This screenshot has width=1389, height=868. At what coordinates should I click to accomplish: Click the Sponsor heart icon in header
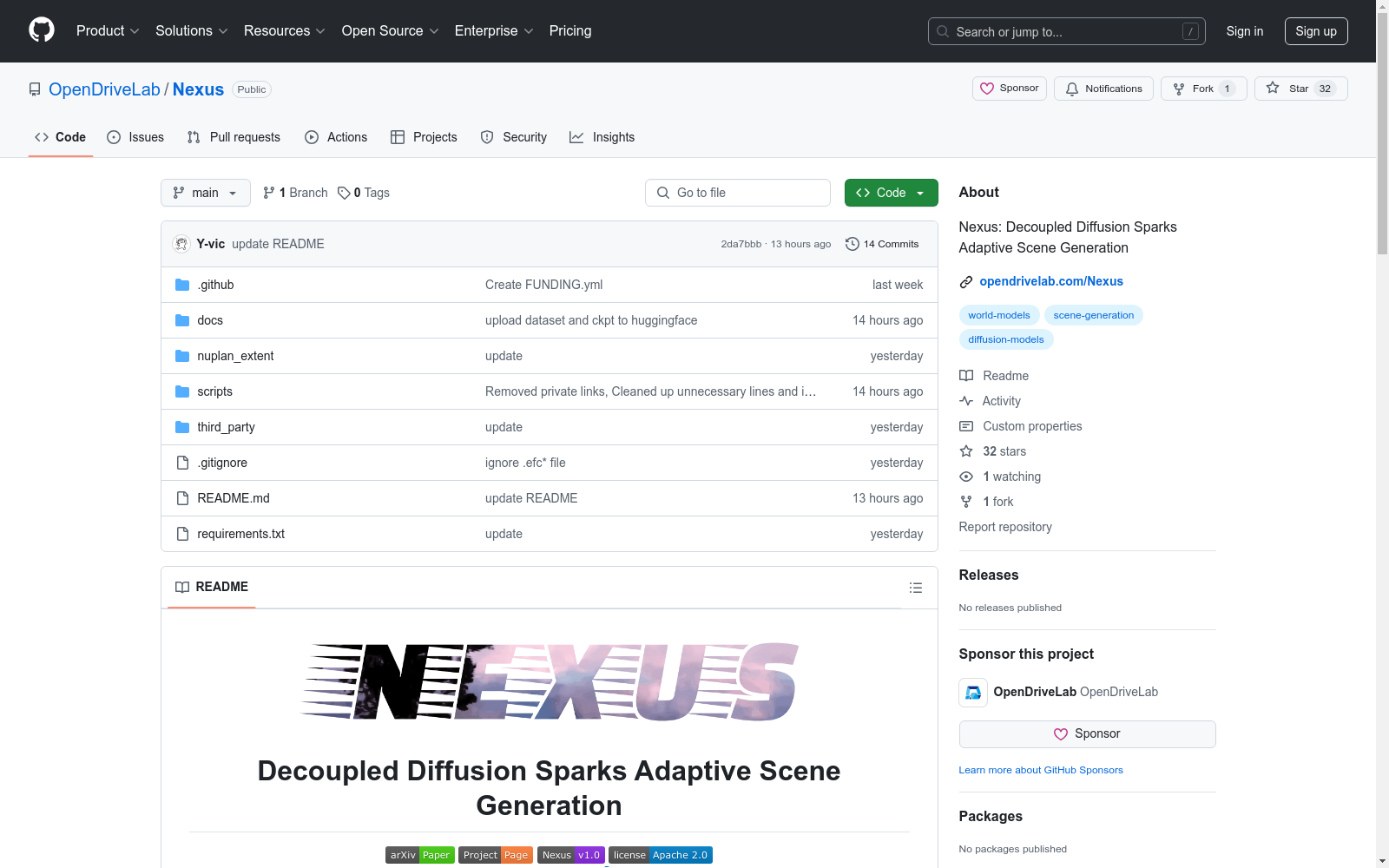[987, 89]
